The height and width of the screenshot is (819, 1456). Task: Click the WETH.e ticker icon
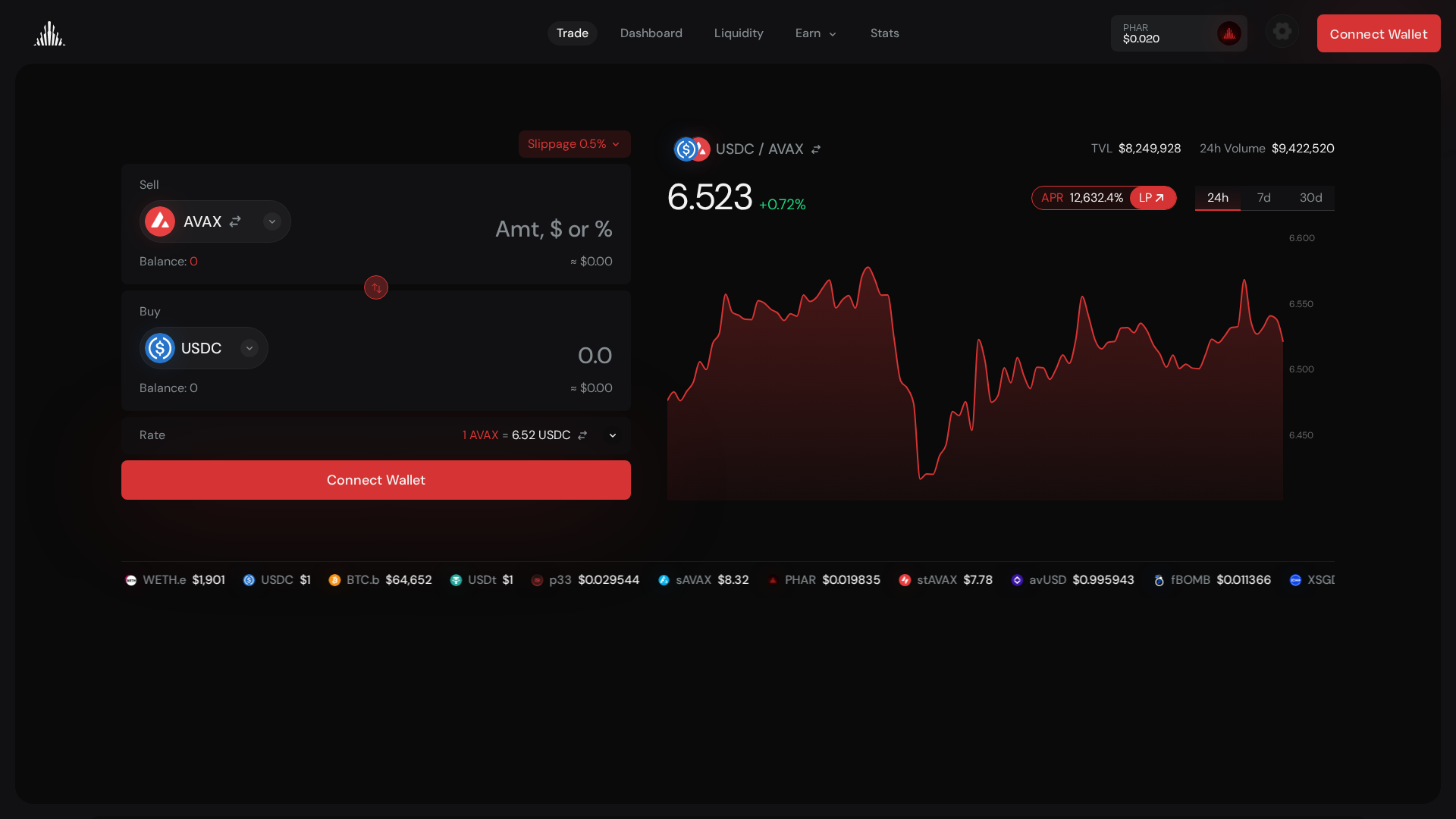tap(131, 580)
